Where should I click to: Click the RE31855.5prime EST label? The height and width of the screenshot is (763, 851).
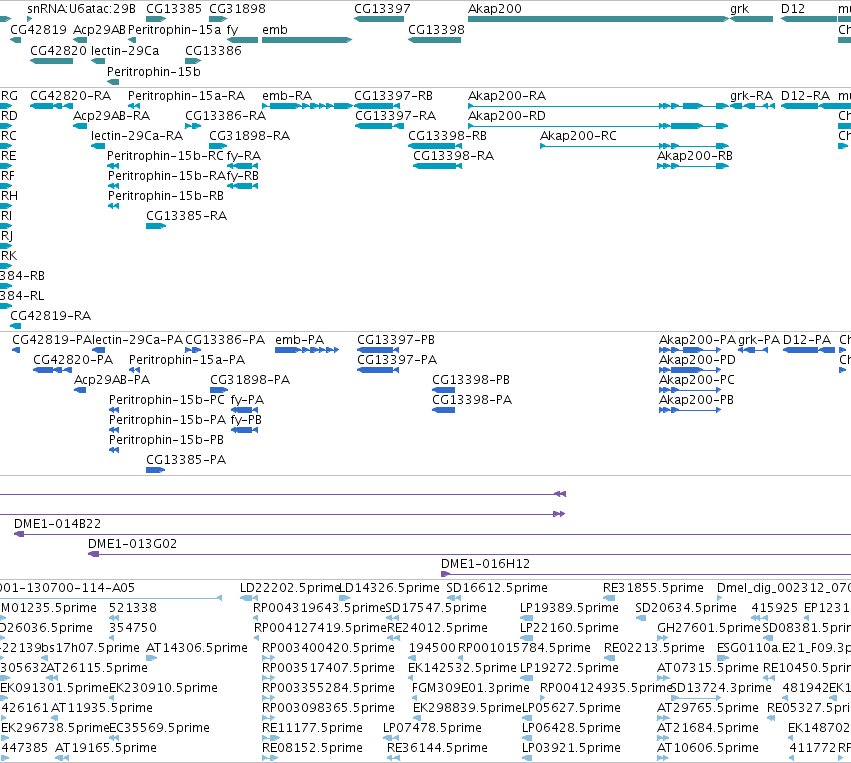pos(653,588)
